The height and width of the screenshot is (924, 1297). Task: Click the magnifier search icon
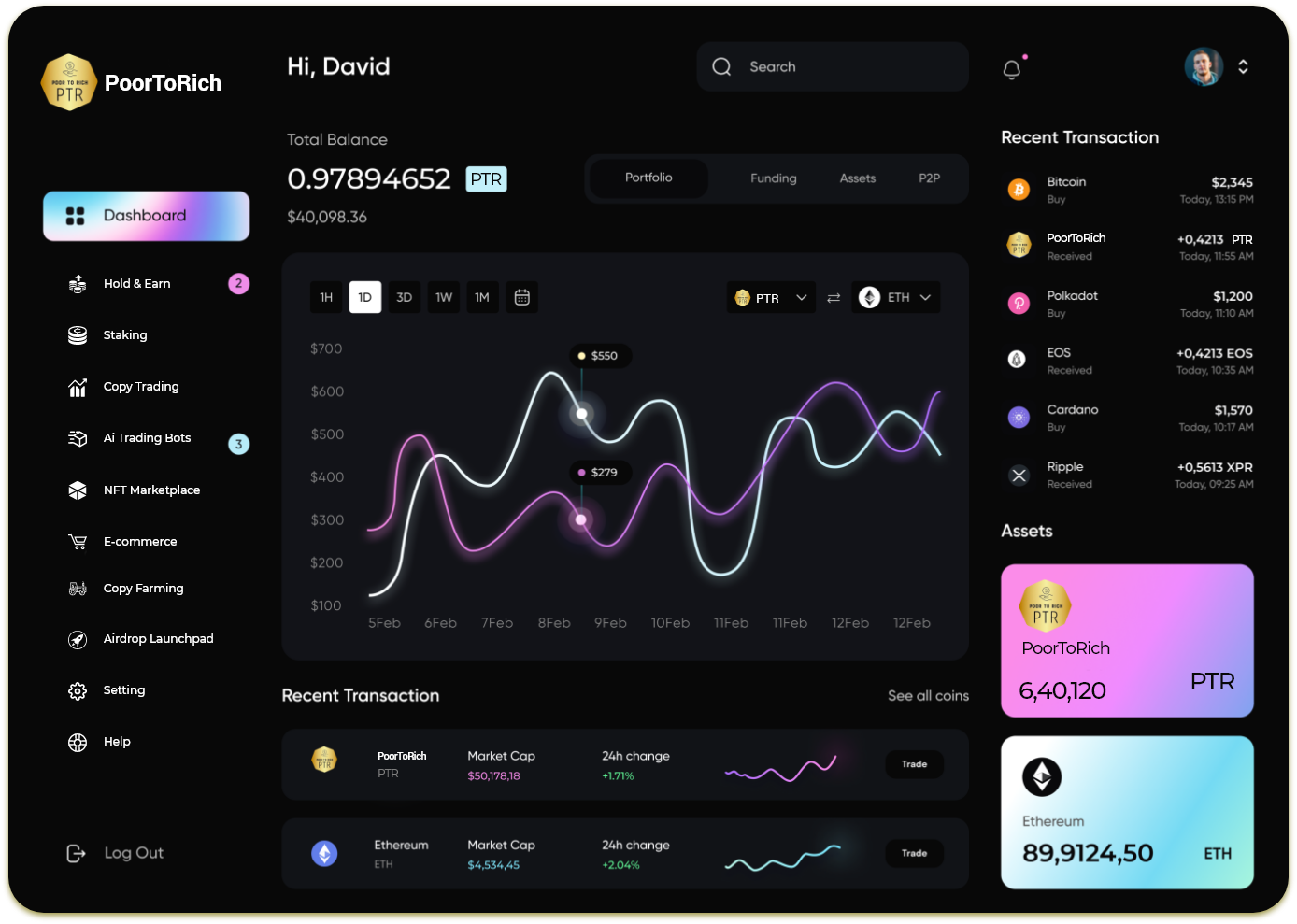(721, 66)
